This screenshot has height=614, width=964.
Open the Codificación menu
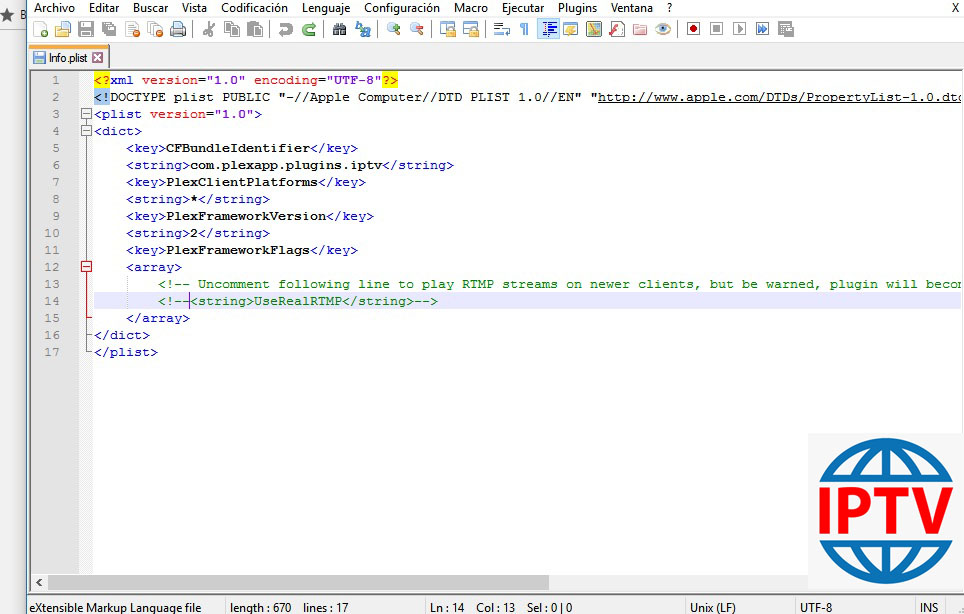click(x=254, y=8)
